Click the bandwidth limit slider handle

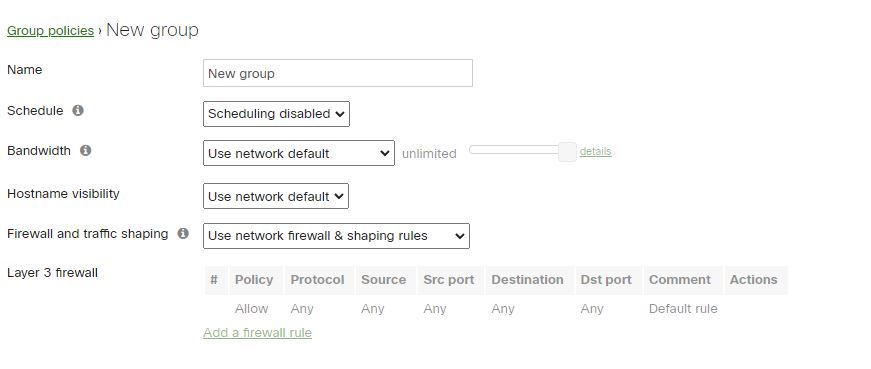[567, 152]
